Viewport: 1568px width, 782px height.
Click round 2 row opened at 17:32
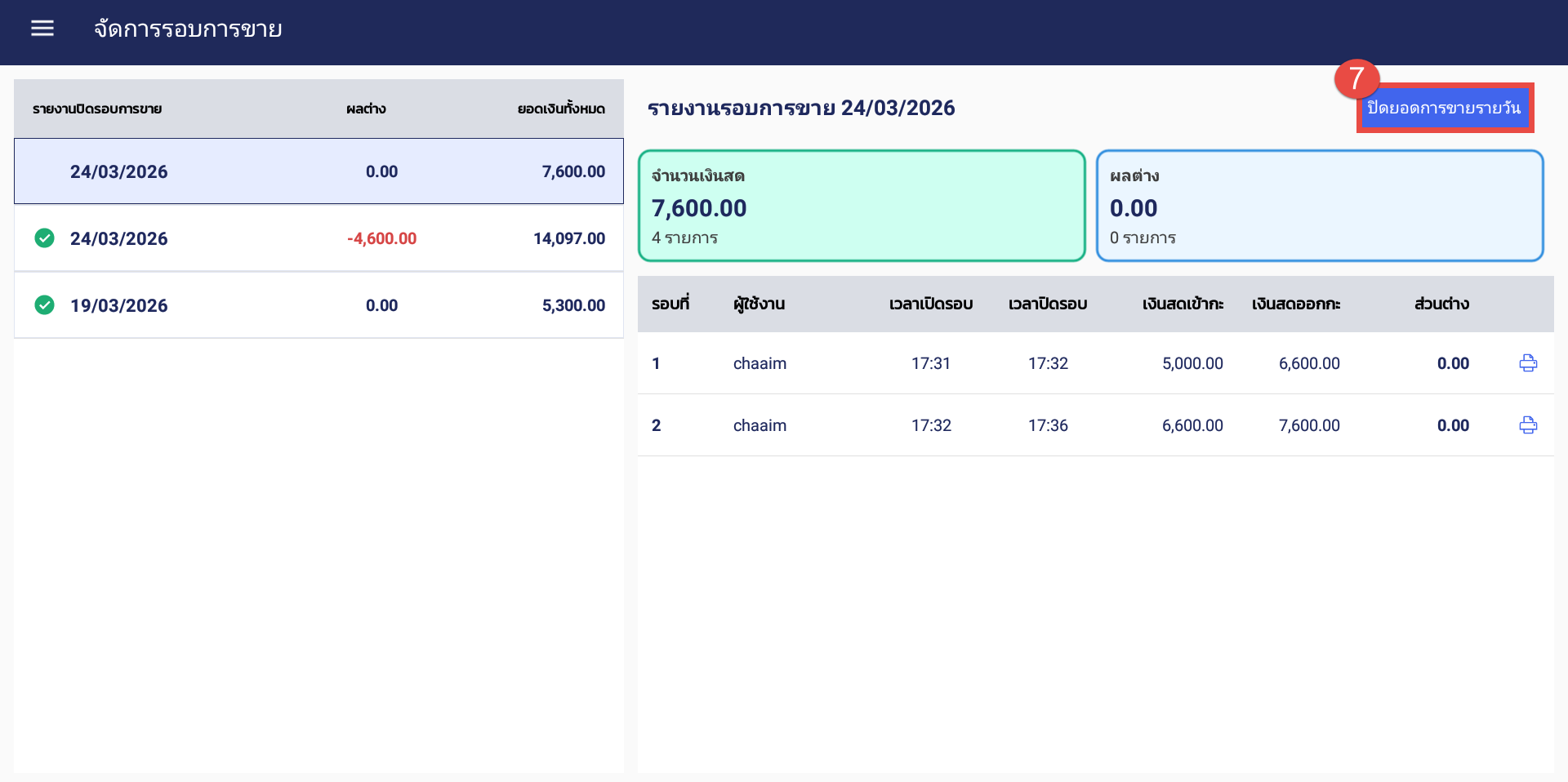click(1062, 425)
